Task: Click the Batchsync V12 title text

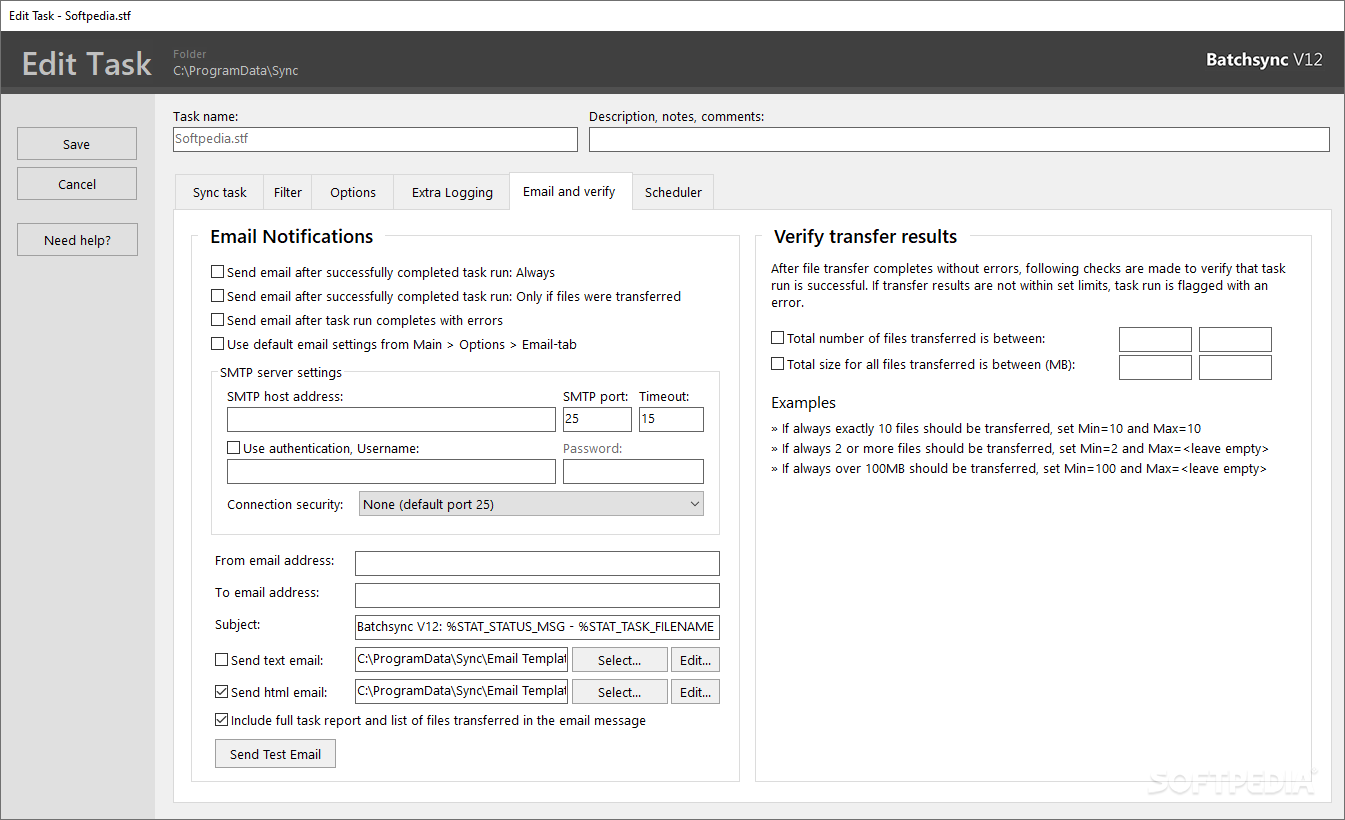Action: point(1264,60)
